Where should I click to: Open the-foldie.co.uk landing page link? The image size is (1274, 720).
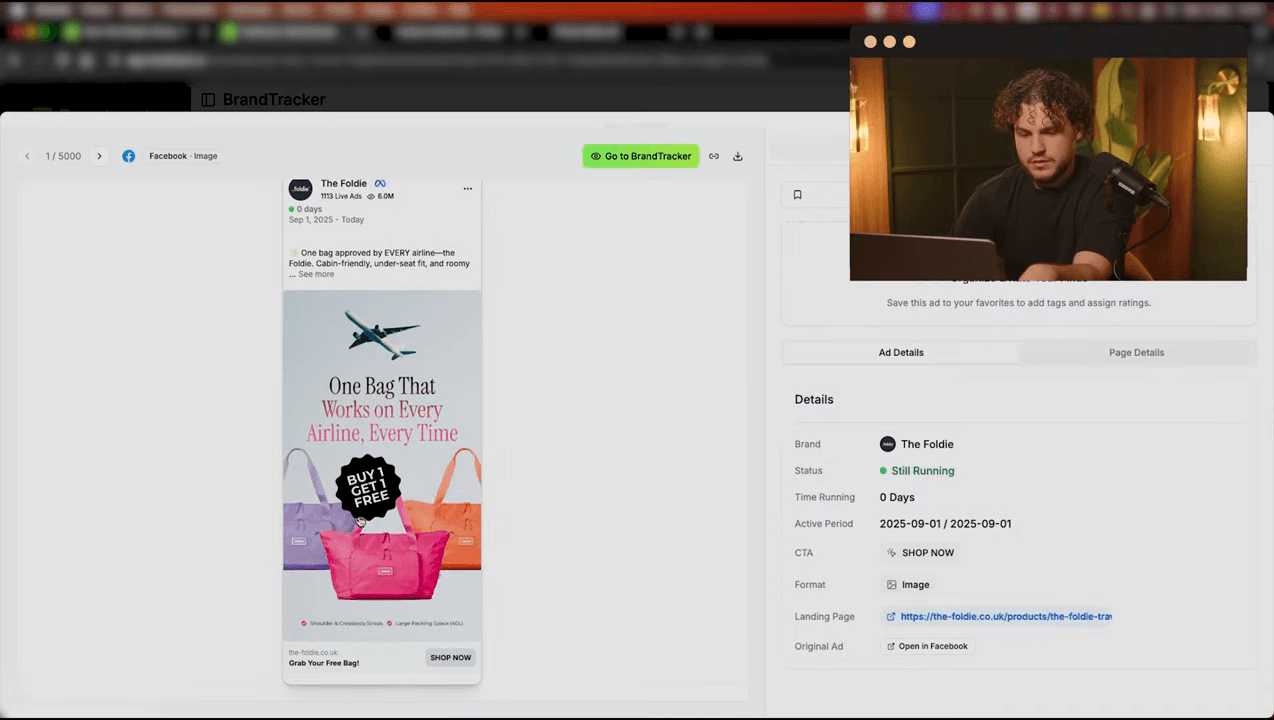click(x=1005, y=617)
